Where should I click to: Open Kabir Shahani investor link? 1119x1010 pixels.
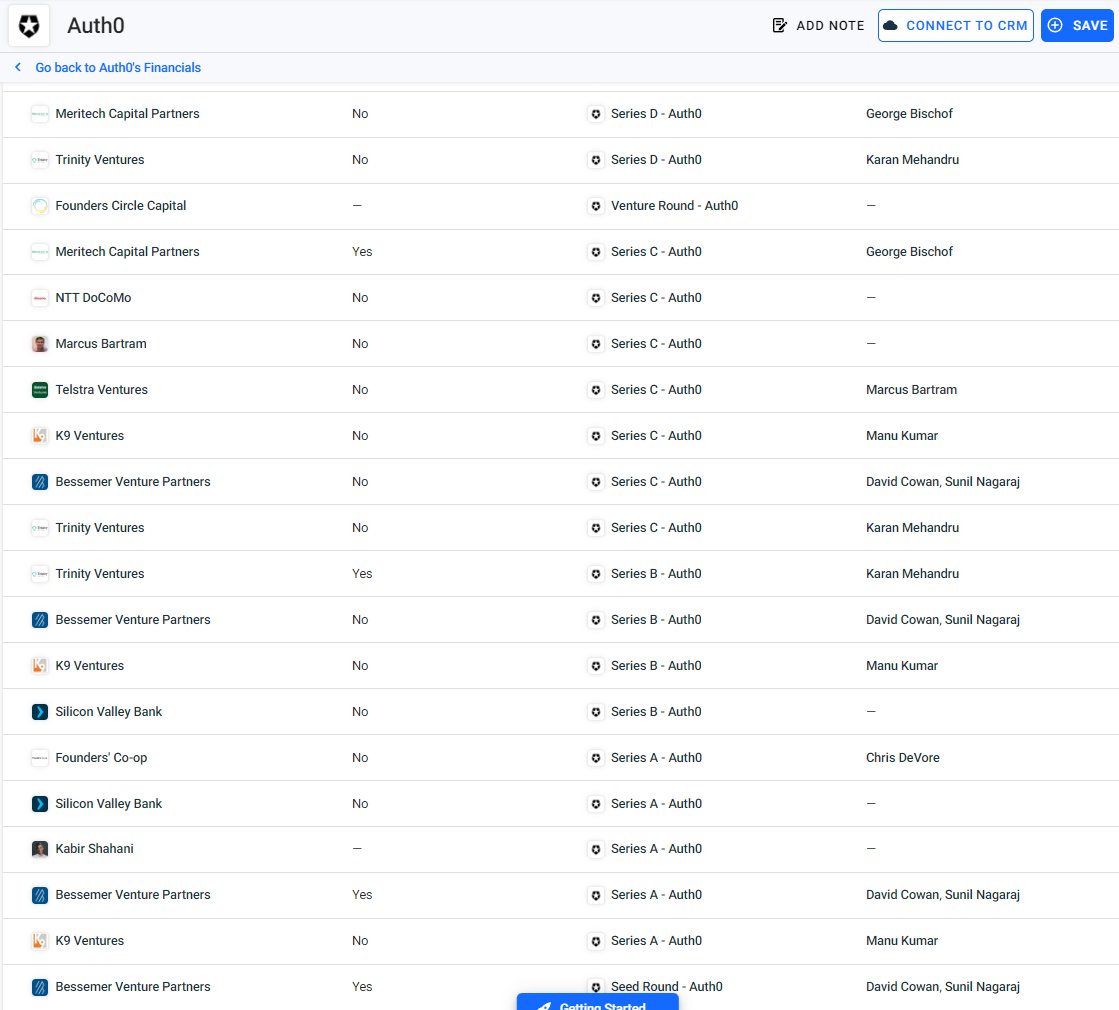point(94,849)
